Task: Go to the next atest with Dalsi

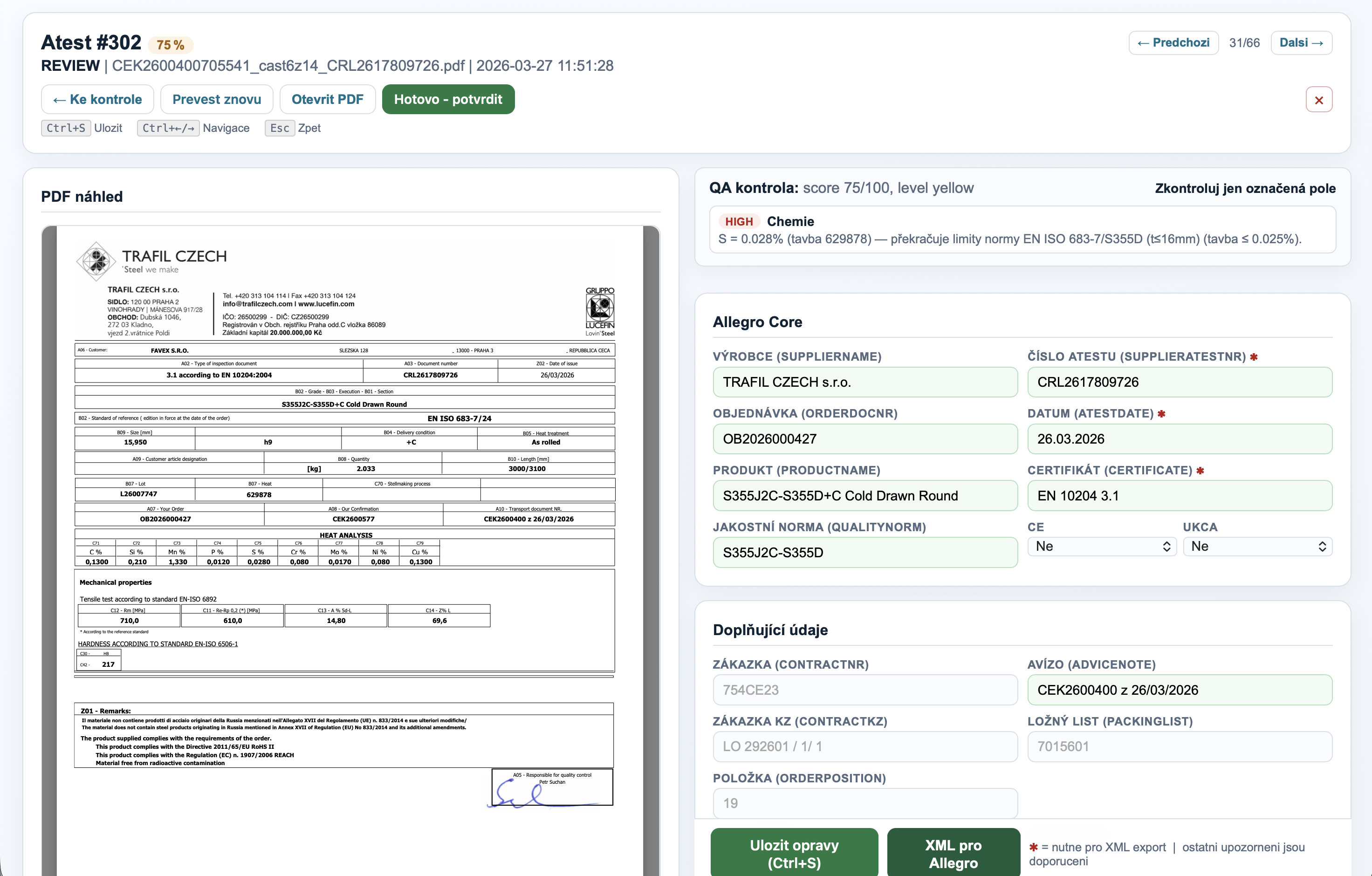Action: (x=1301, y=43)
